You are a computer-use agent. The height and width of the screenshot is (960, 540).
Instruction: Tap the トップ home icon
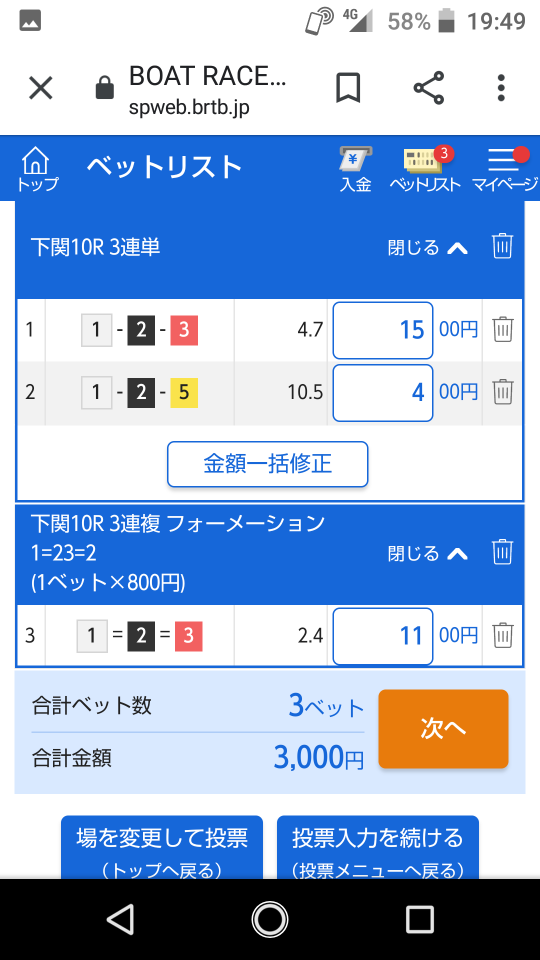pyautogui.click(x=37, y=170)
